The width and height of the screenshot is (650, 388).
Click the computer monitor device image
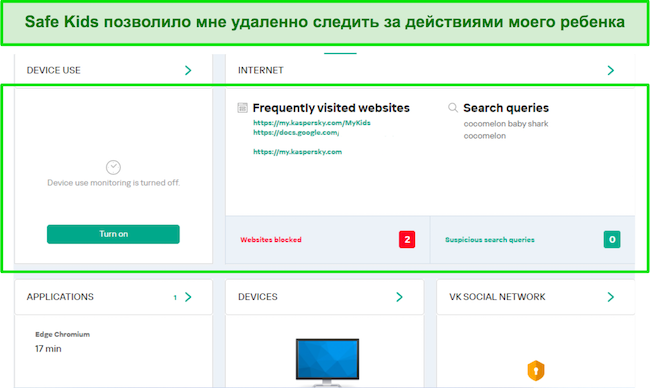click(x=327, y=363)
